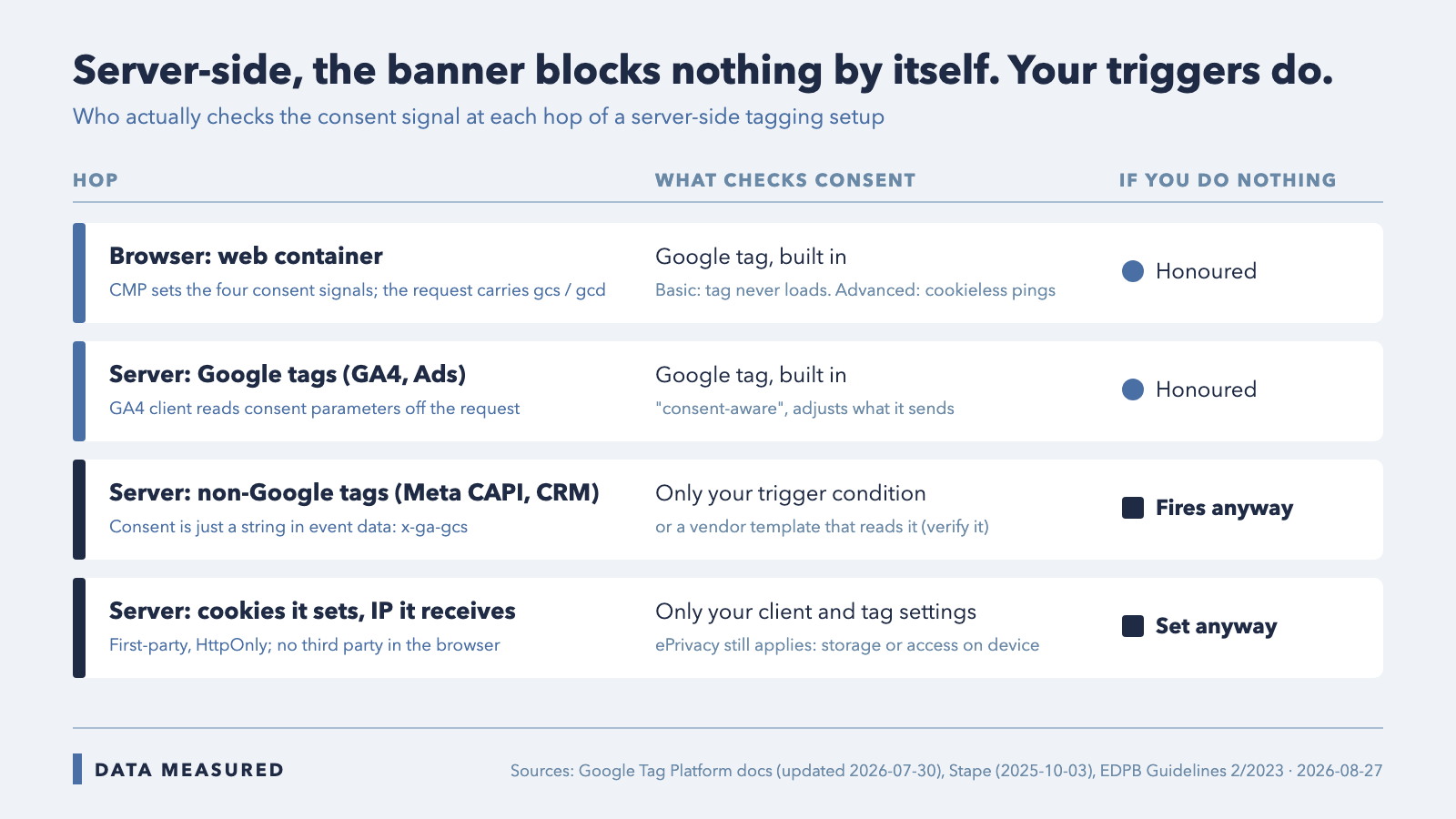Click the Fires anyway status label

coord(1224,508)
